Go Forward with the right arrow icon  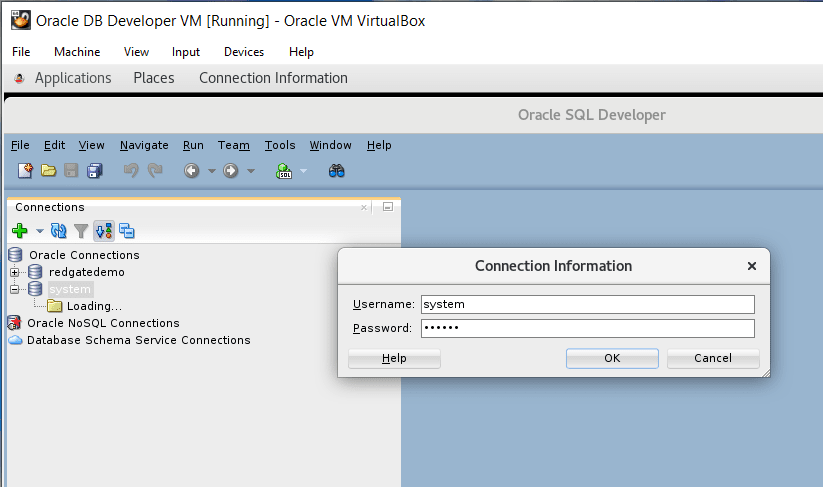230,171
